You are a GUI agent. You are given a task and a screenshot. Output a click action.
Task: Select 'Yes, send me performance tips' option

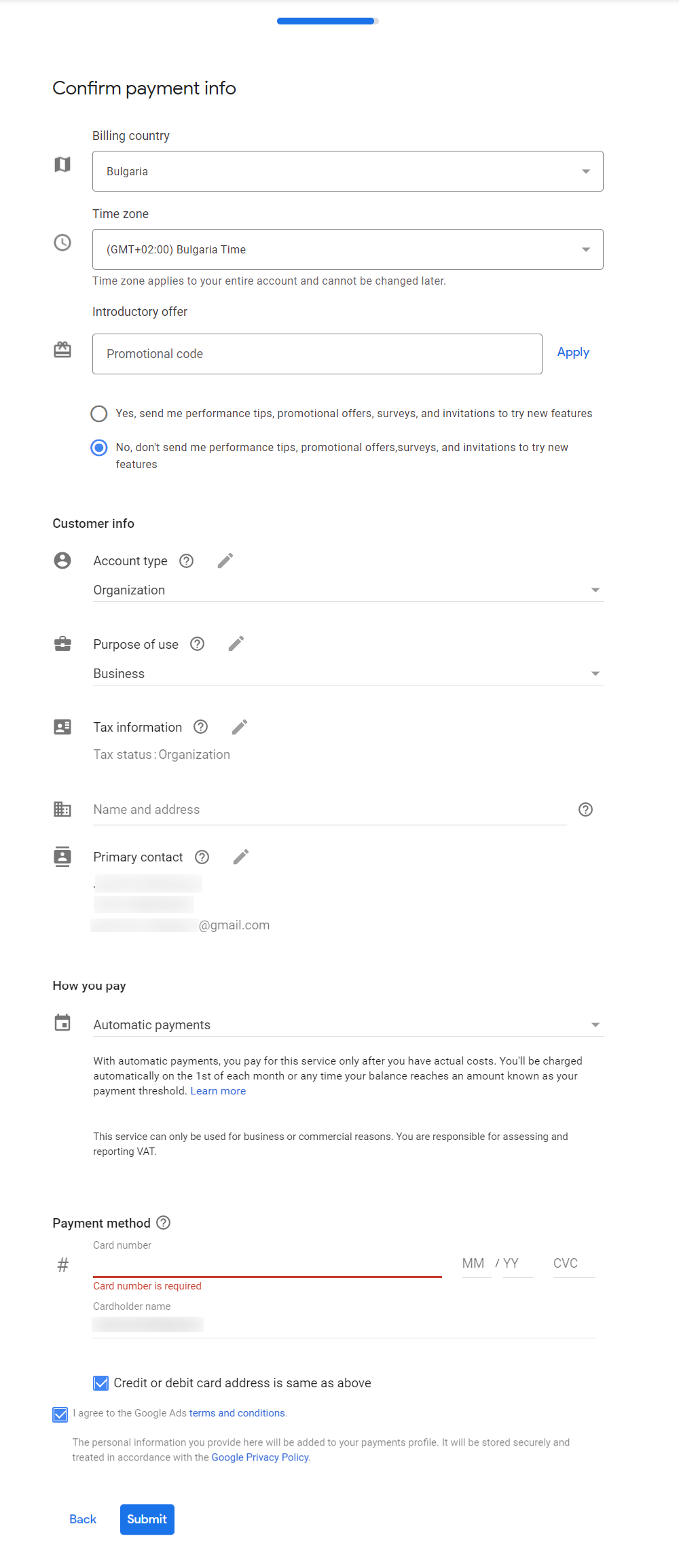[x=99, y=414]
